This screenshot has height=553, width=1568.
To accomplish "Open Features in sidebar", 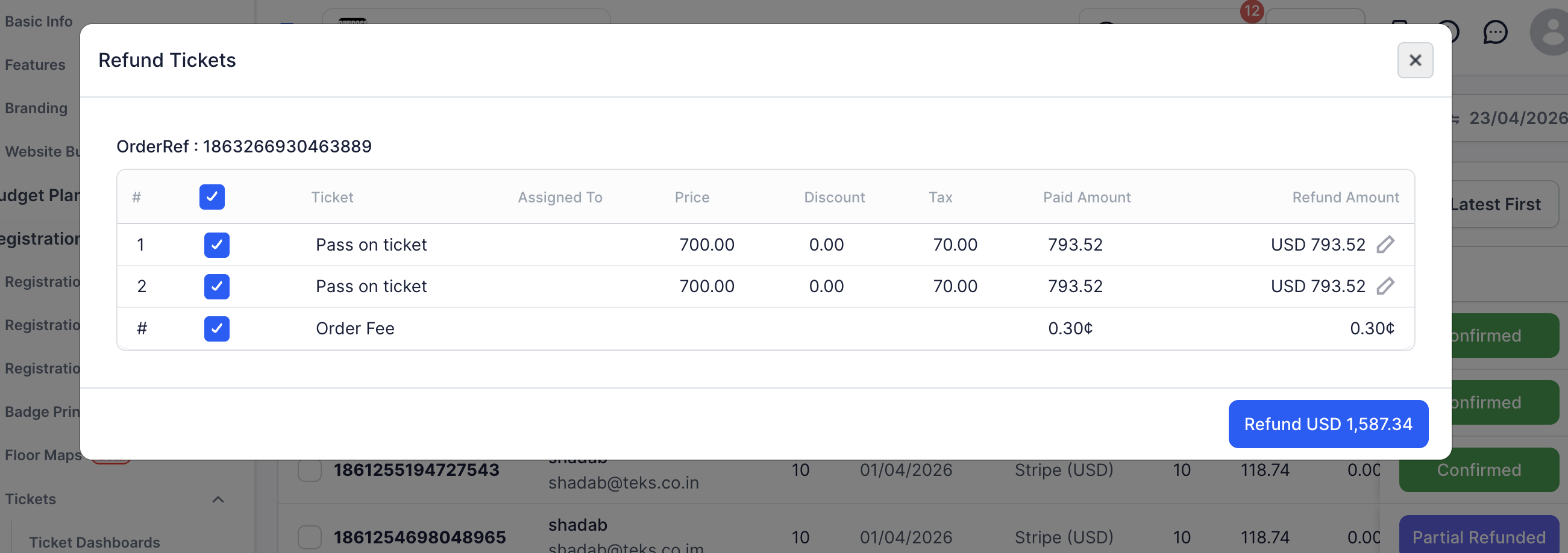I will pyautogui.click(x=35, y=64).
